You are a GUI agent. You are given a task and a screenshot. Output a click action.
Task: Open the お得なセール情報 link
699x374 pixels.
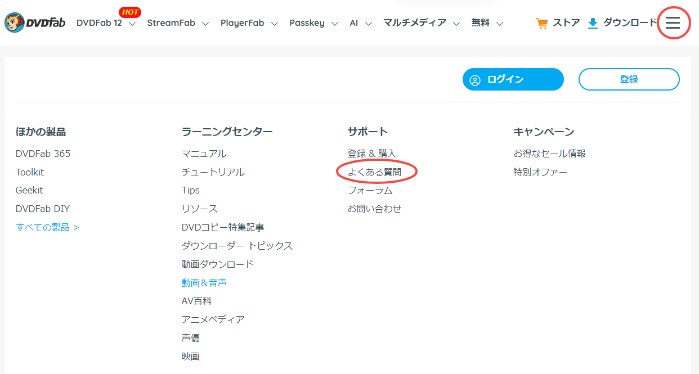coord(549,153)
